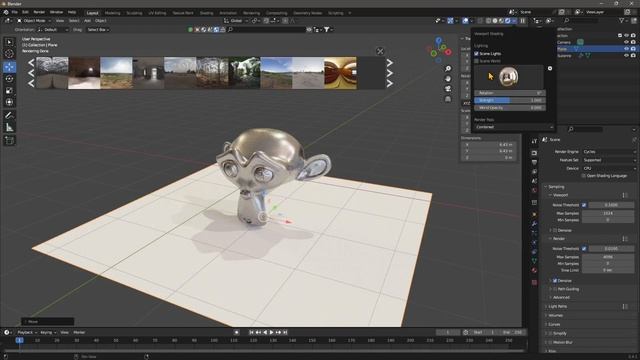
Task: Toggle the Scene Lights checkbox
Action: tap(476, 53)
